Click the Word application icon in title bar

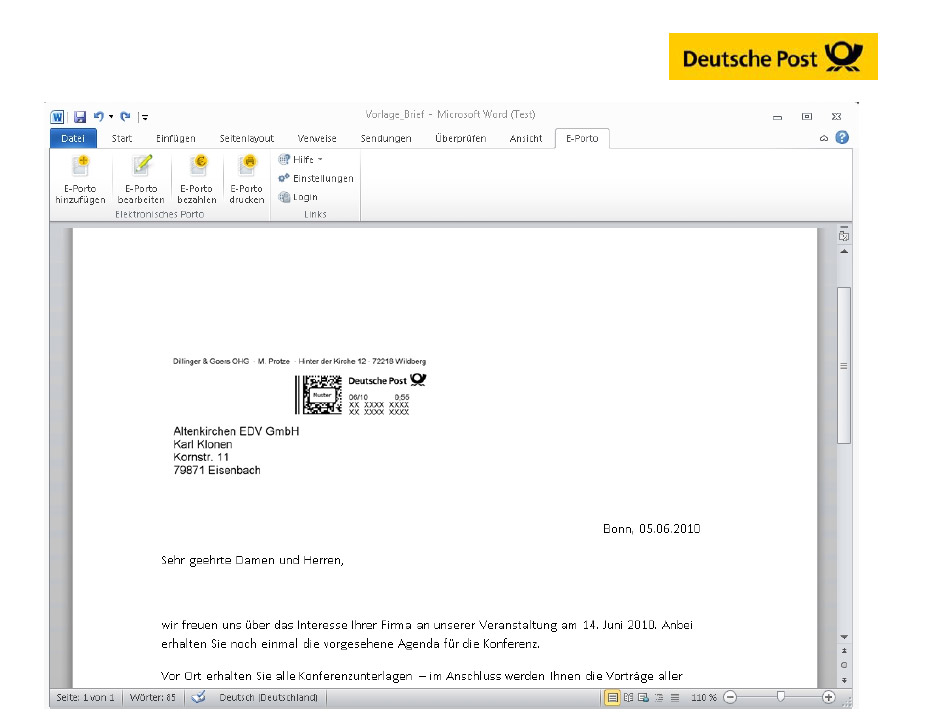point(57,117)
